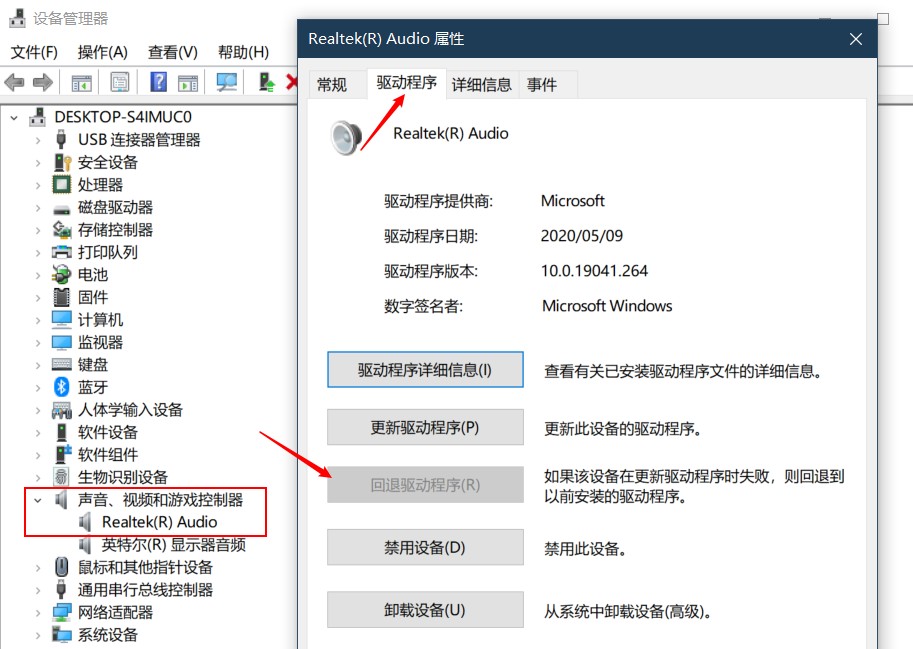The image size is (913, 649).
Task: Click the Bluetooth icon in device tree
Action: pos(61,387)
